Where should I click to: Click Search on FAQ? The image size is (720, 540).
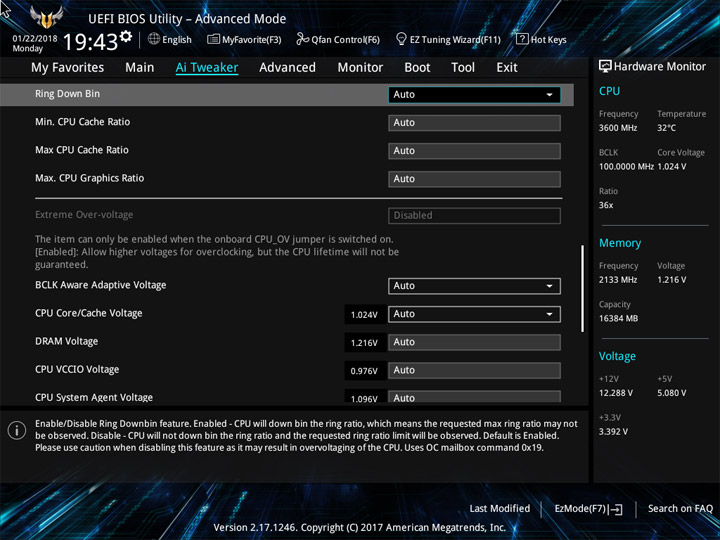[x=680, y=508]
